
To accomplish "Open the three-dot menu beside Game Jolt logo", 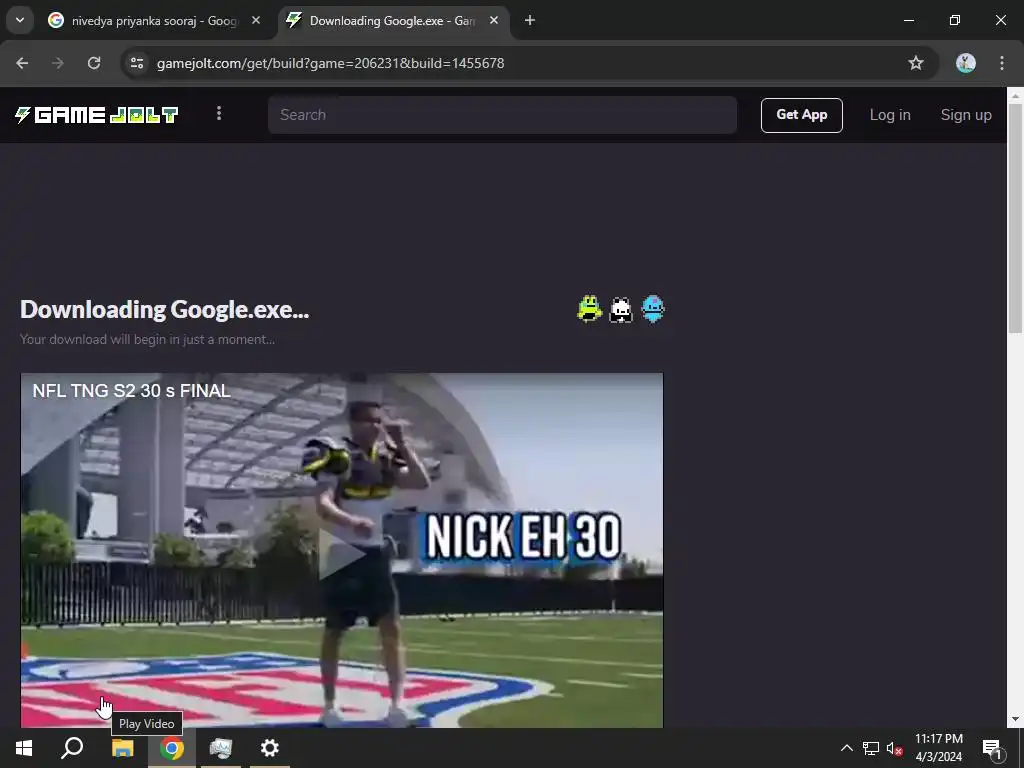I will pos(219,114).
